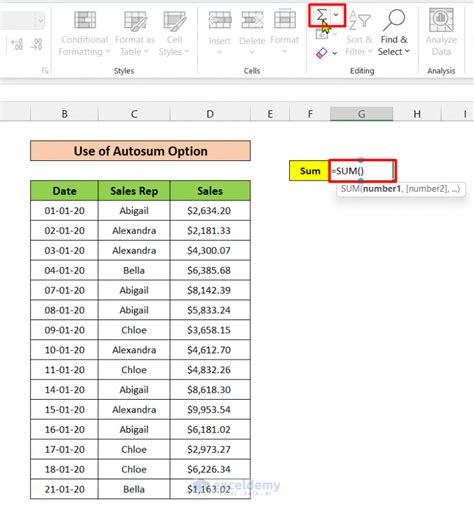Click the Fill icon below AutoSum
474x507 pixels.
322,34
